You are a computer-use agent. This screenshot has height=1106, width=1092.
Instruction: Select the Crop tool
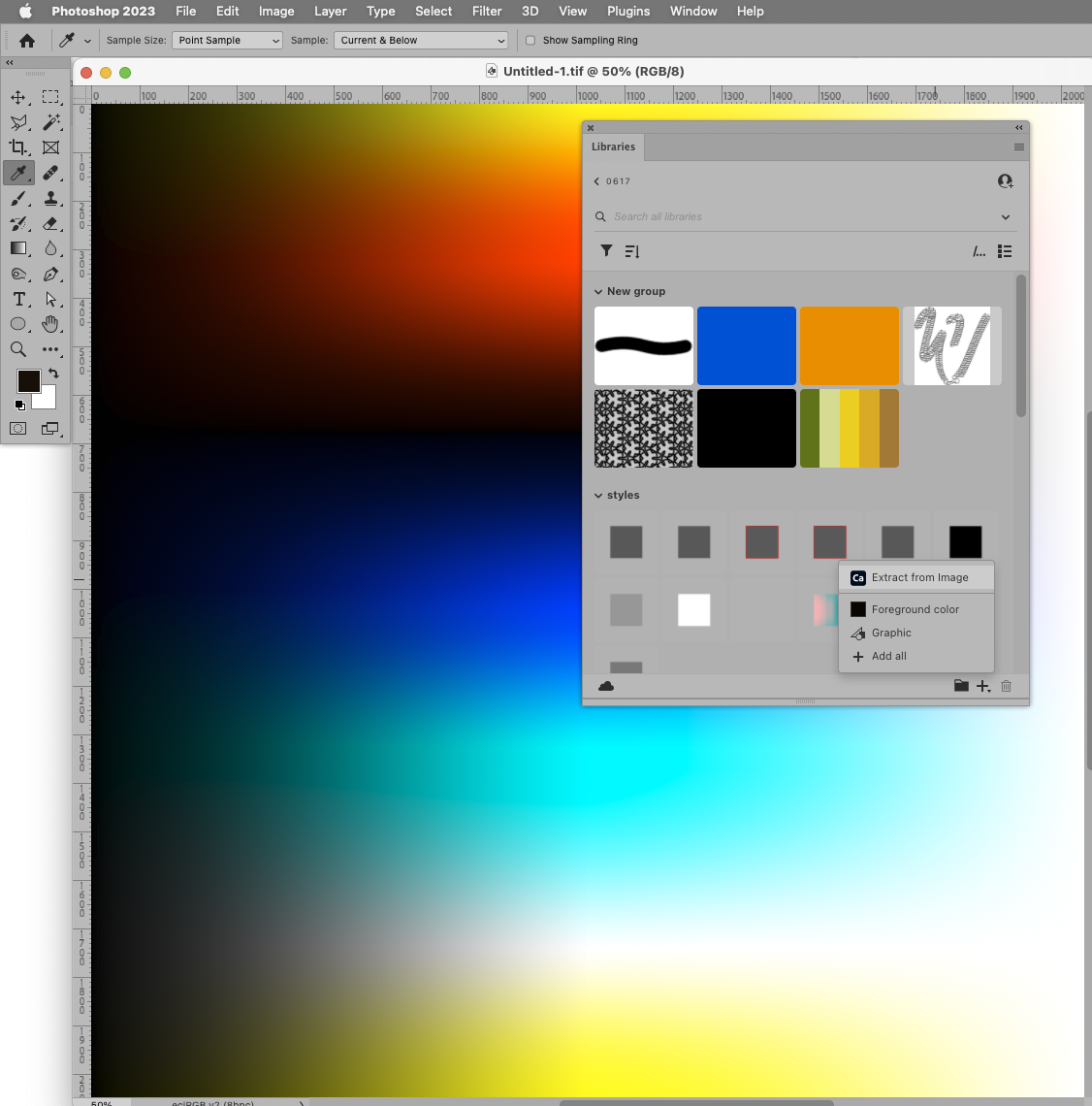[18, 146]
